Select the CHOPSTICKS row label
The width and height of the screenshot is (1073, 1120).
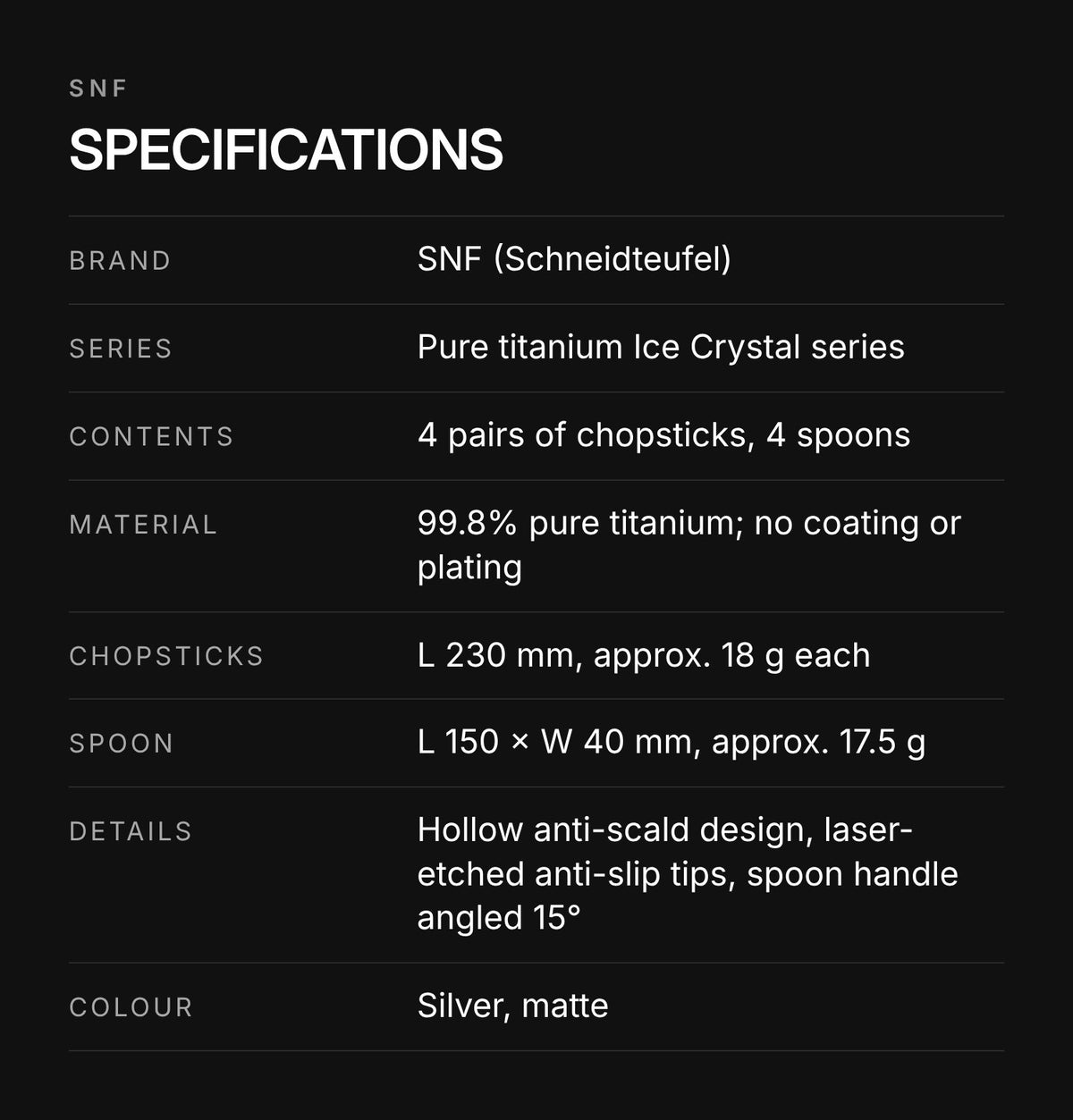pyautogui.click(x=166, y=655)
